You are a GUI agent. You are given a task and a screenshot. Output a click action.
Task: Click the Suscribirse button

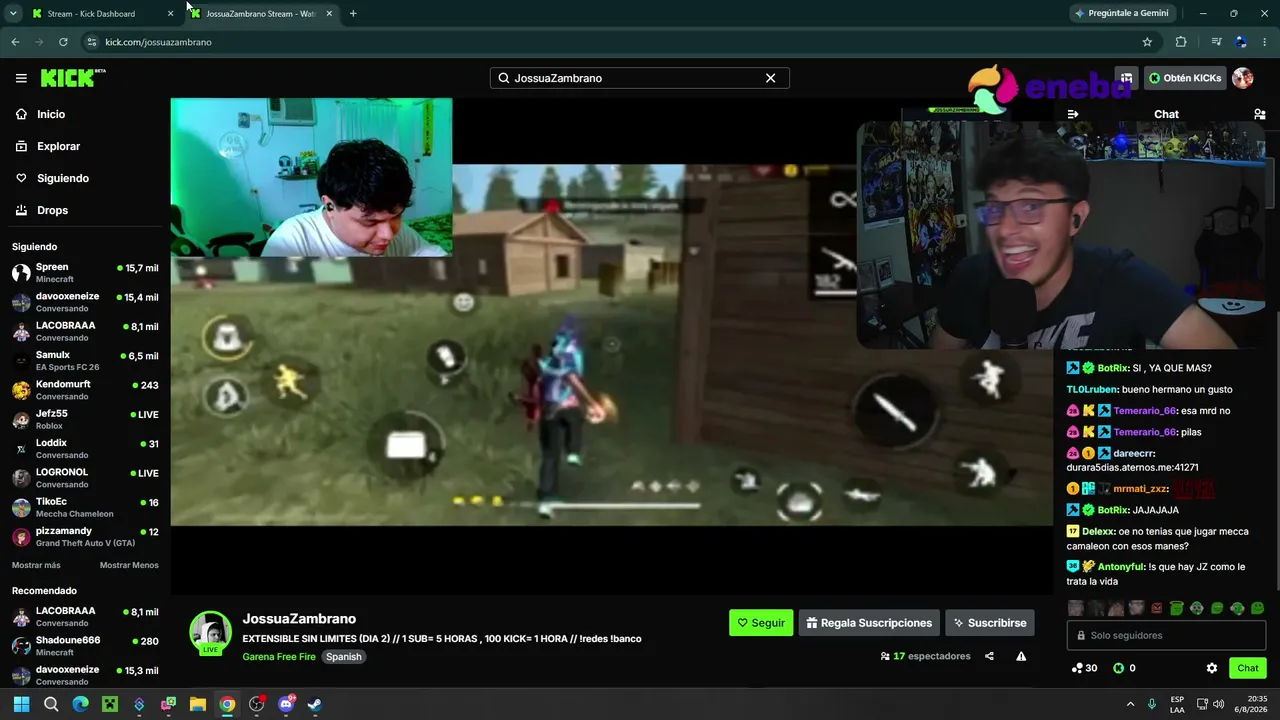pyautogui.click(x=989, y=623)
